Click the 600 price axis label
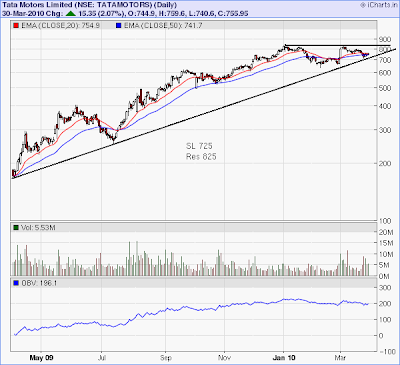The width and height of the screenshot is (400, 365). pos(385,73)
